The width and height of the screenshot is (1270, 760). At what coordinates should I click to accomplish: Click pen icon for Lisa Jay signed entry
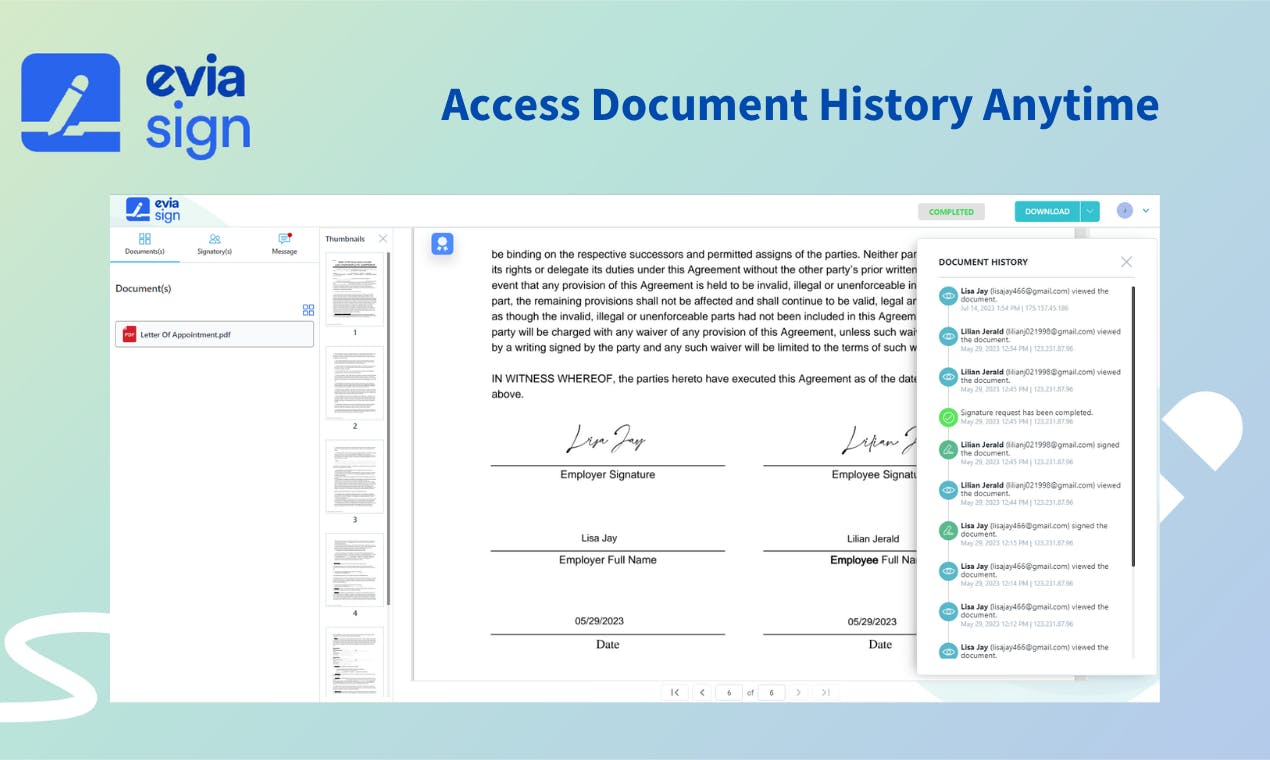948,531
